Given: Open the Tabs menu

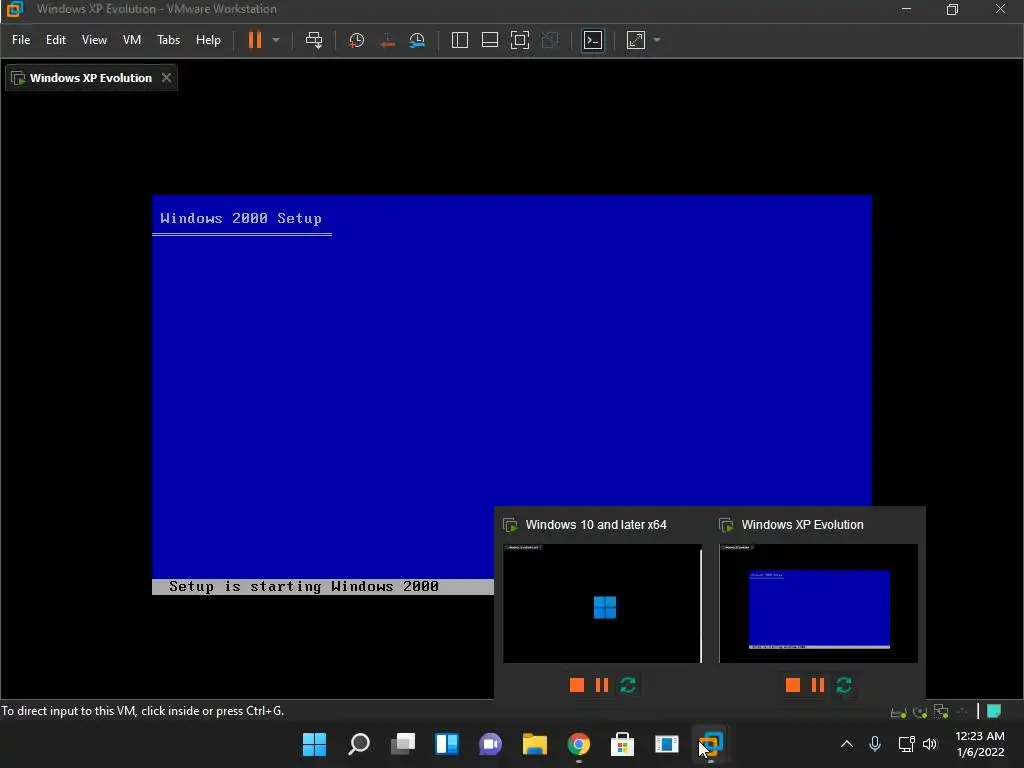Looking at the screenshot, I should [168, 40].
